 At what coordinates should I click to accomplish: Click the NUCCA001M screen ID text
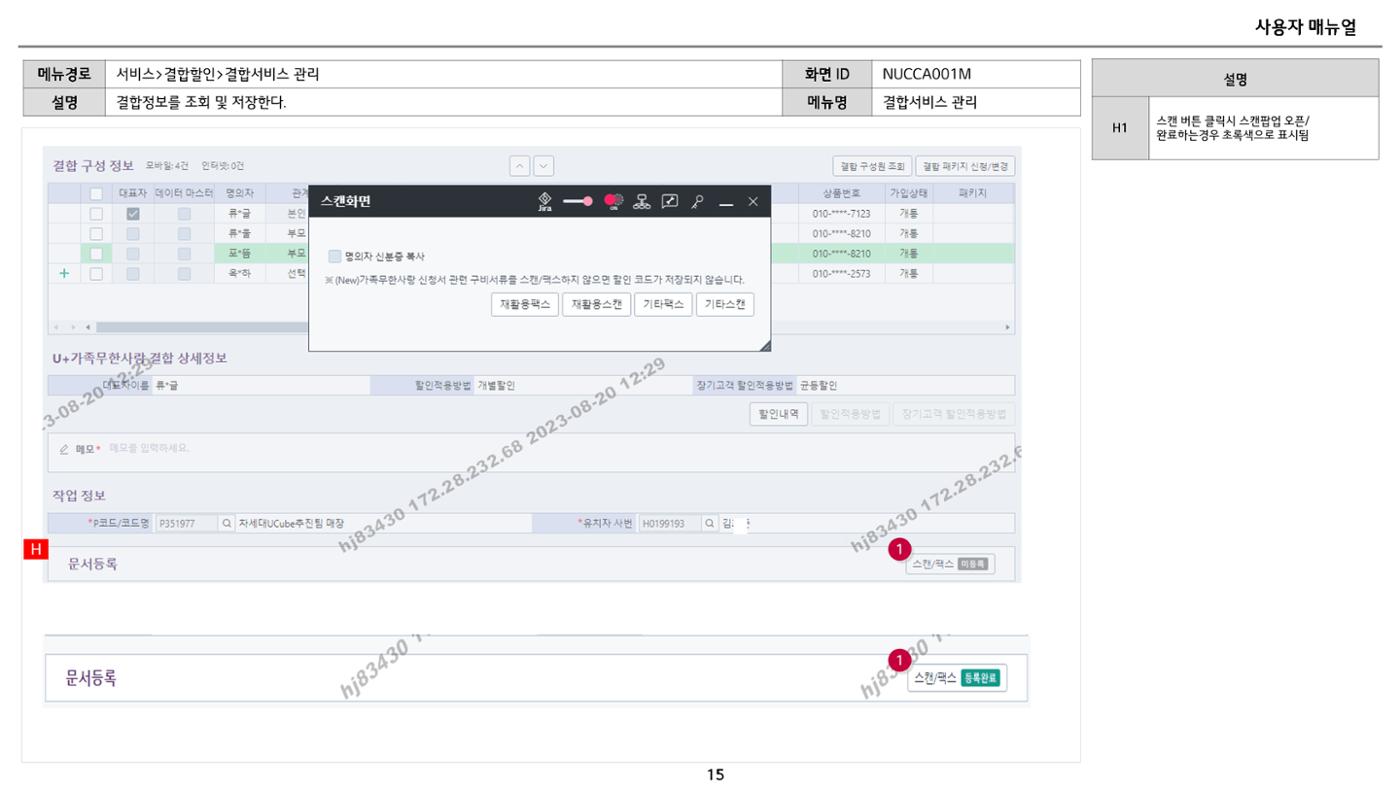point(928,73)
